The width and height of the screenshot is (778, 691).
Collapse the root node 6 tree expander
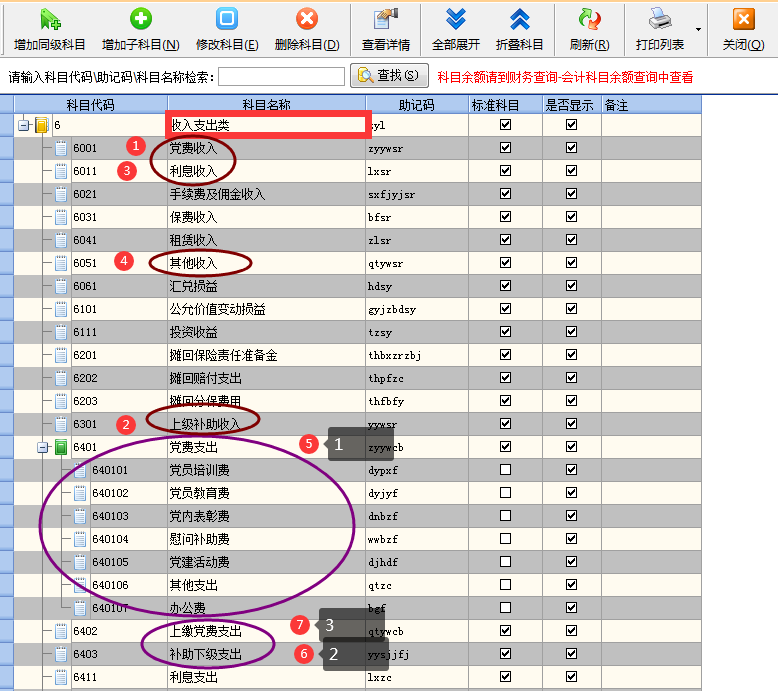coord(23,125)
